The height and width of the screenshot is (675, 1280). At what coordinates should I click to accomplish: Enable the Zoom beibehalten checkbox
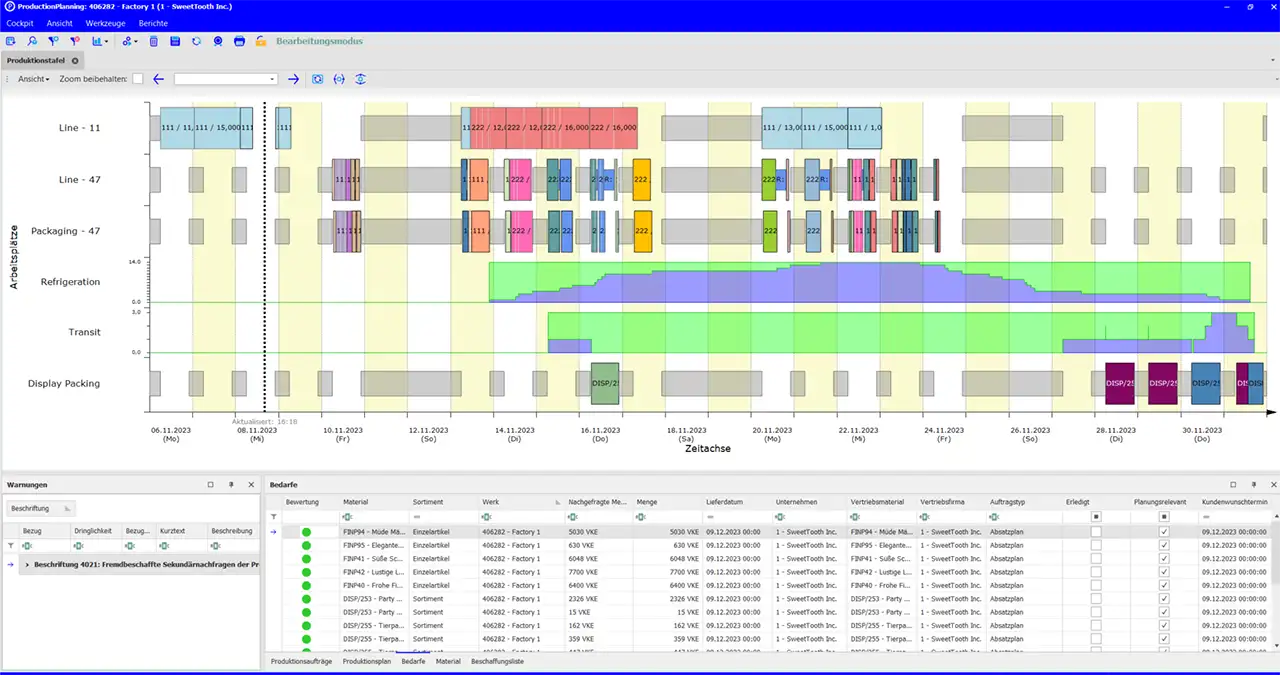138,79
